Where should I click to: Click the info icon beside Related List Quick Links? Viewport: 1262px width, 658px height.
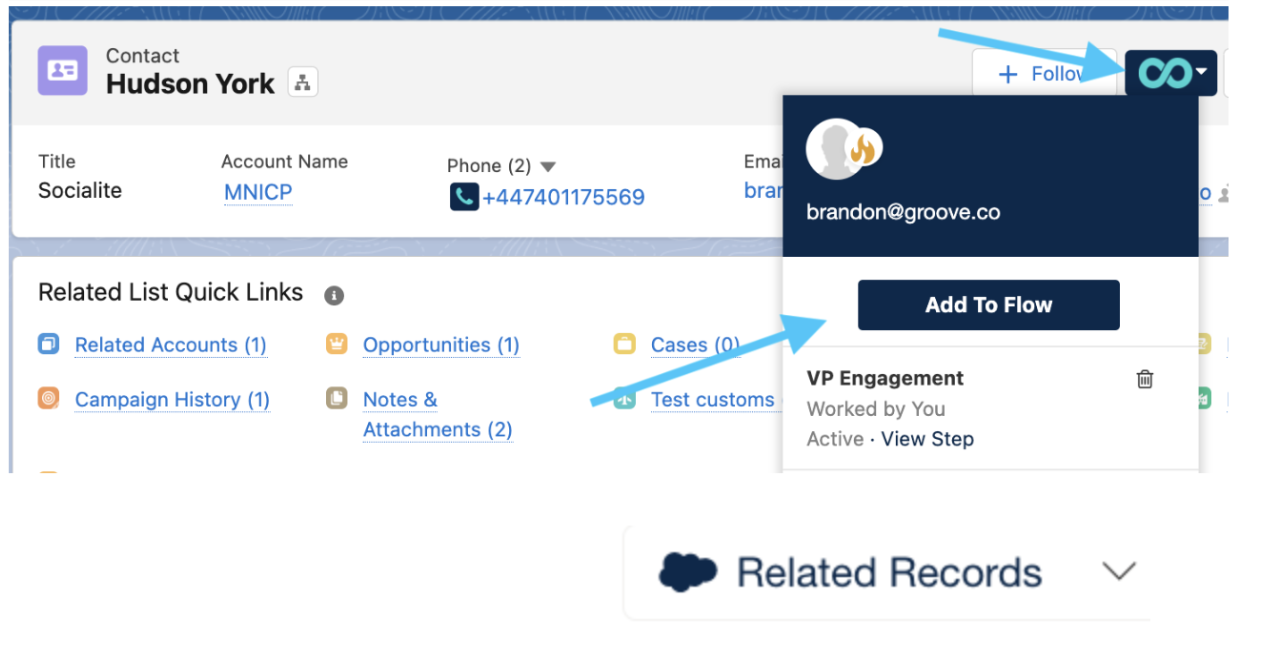point(334,295)
